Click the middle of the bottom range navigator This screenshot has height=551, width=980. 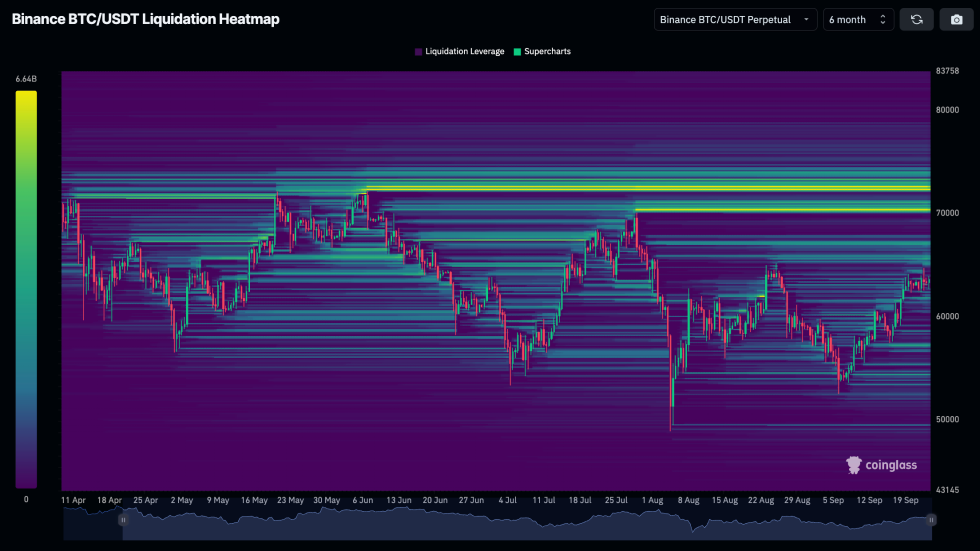tap(527, 522)
